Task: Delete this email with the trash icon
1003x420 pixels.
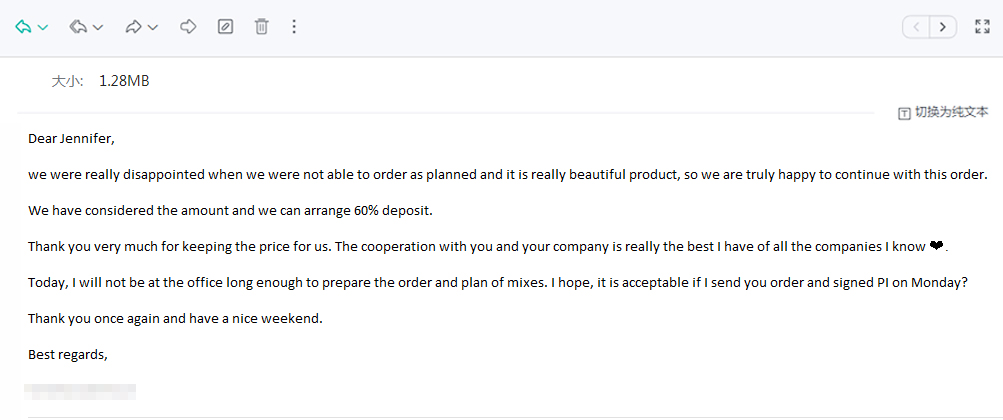Action: click(x=261, y=27)
